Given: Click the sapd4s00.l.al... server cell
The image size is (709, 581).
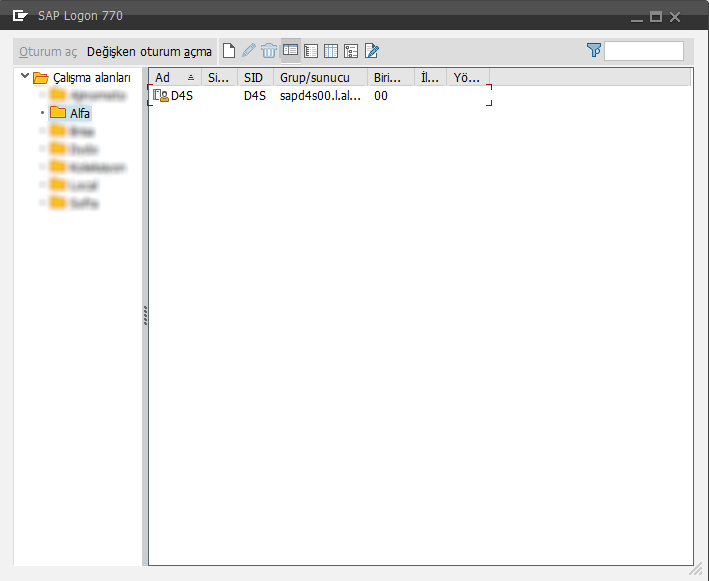Looking at the screenshot, I should [320, 95].
